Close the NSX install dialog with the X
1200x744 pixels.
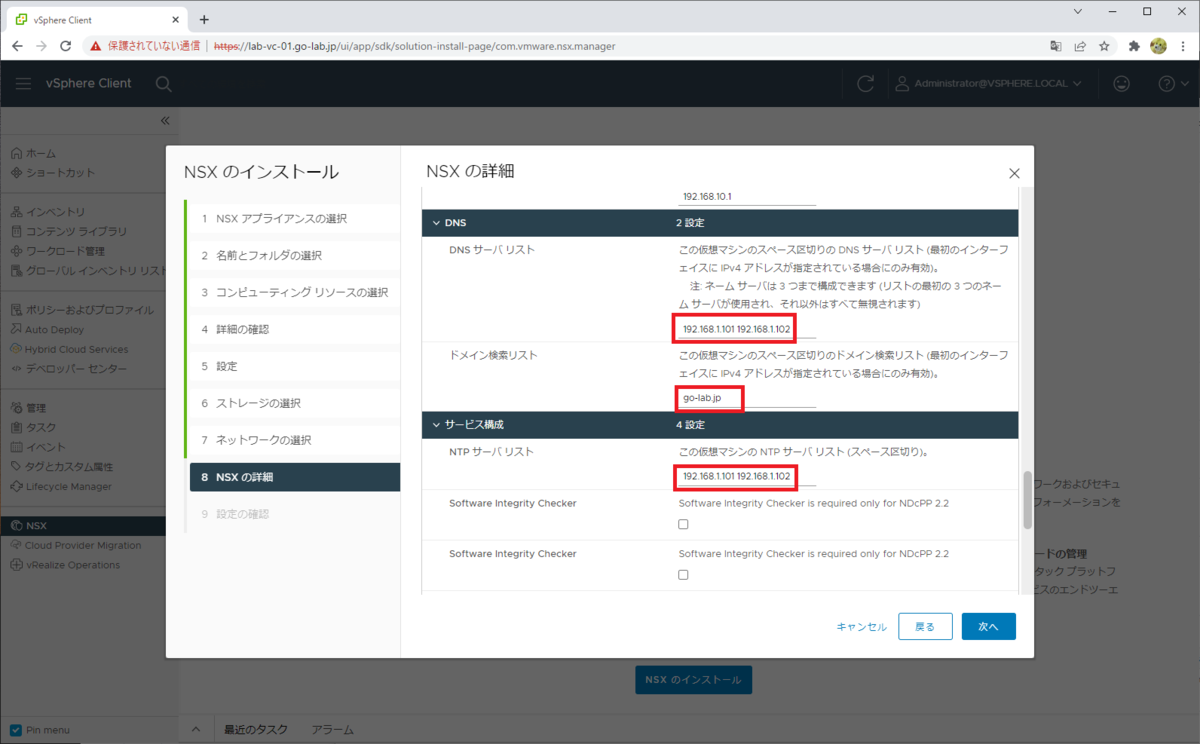(x=1014, y=173)
